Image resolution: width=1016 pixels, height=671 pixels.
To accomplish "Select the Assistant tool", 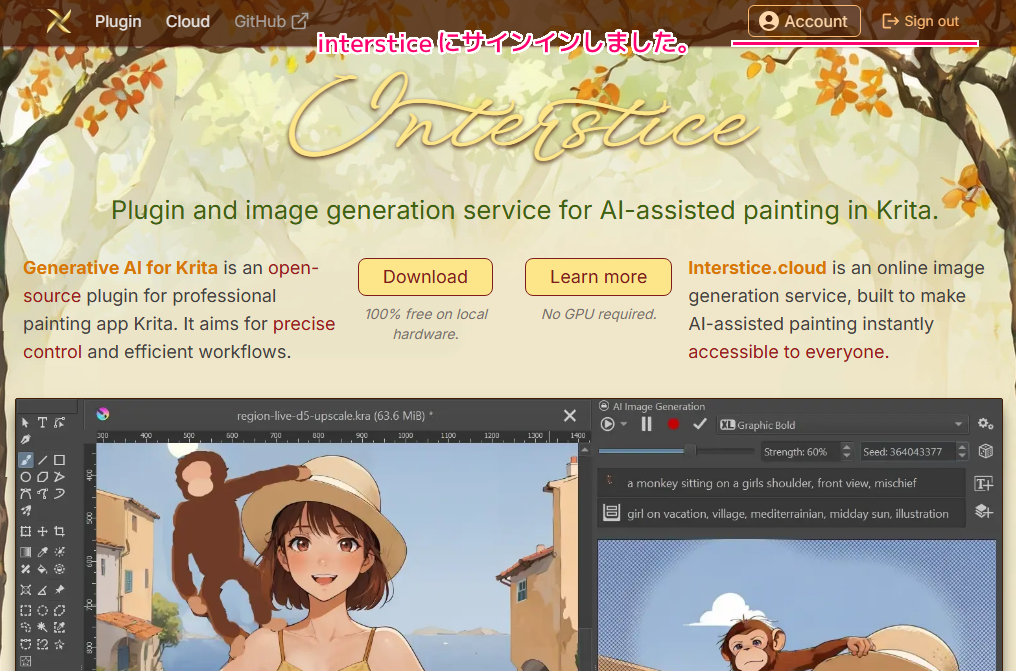I will tap(25, 589).
